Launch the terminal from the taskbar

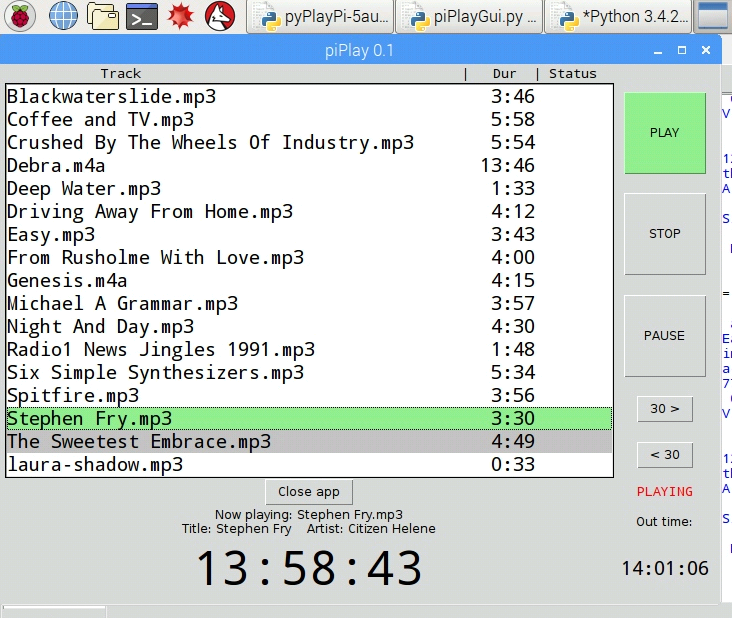144,15
